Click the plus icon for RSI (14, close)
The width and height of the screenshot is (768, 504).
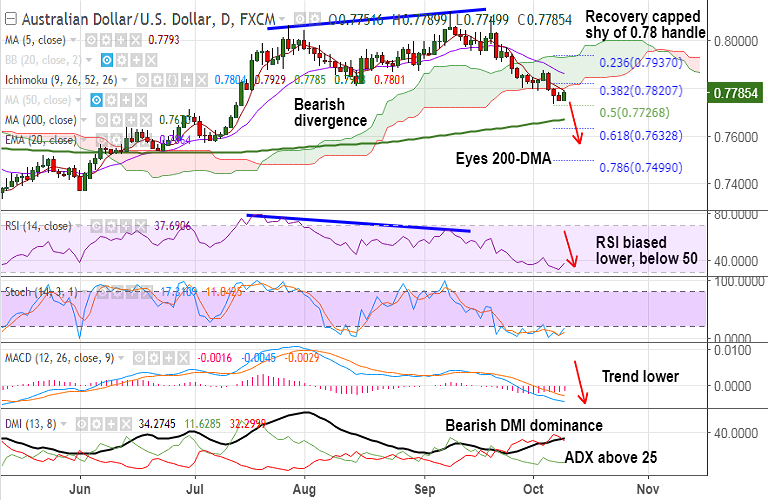[126, 226]
